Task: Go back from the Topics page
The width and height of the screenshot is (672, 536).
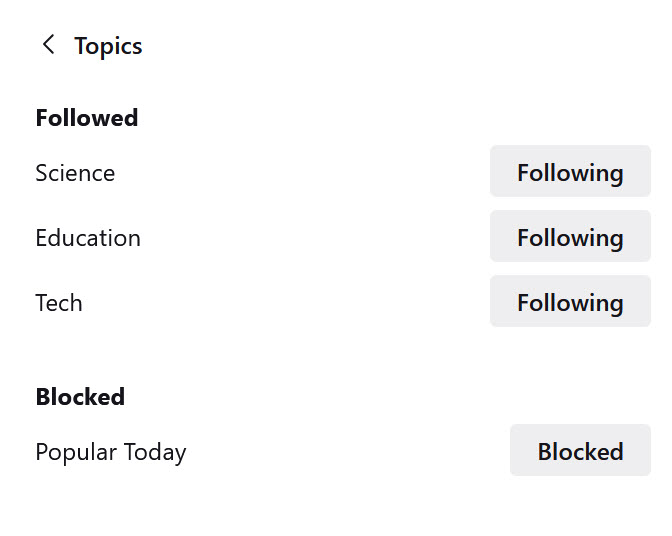Action: (x=48, y=45)
